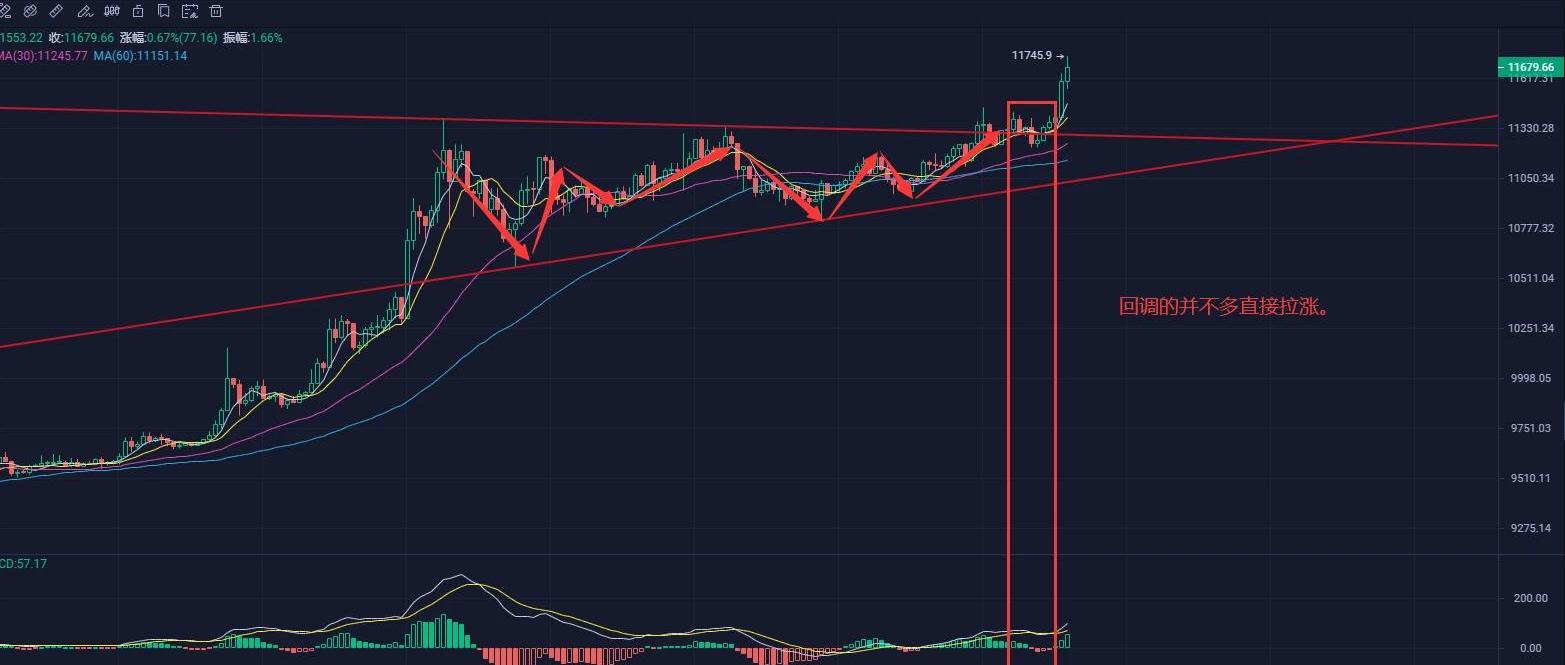Click the MA(60) indicator label
This screenshot has width=1565, height=665.
click(140, 56)
